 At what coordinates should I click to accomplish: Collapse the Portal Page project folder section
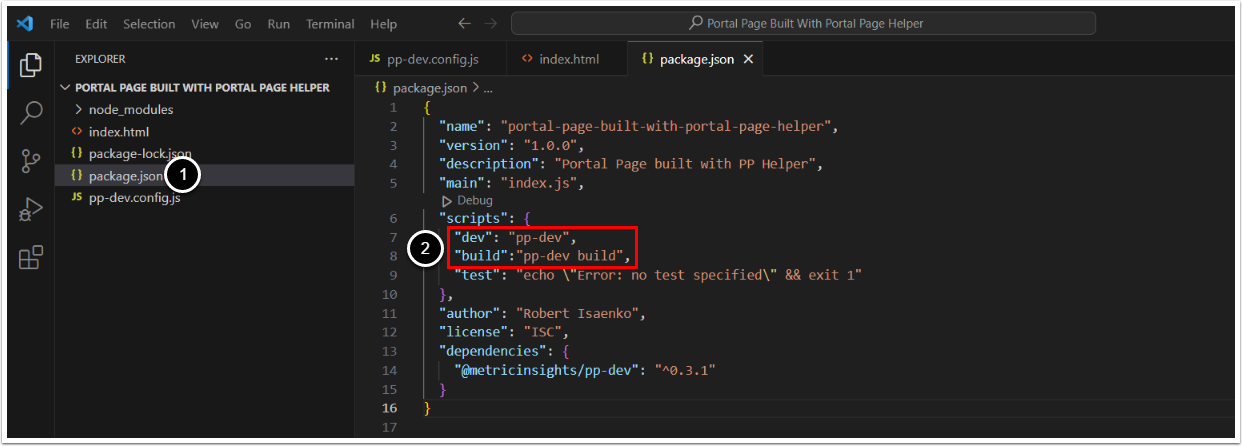(67, 88)
